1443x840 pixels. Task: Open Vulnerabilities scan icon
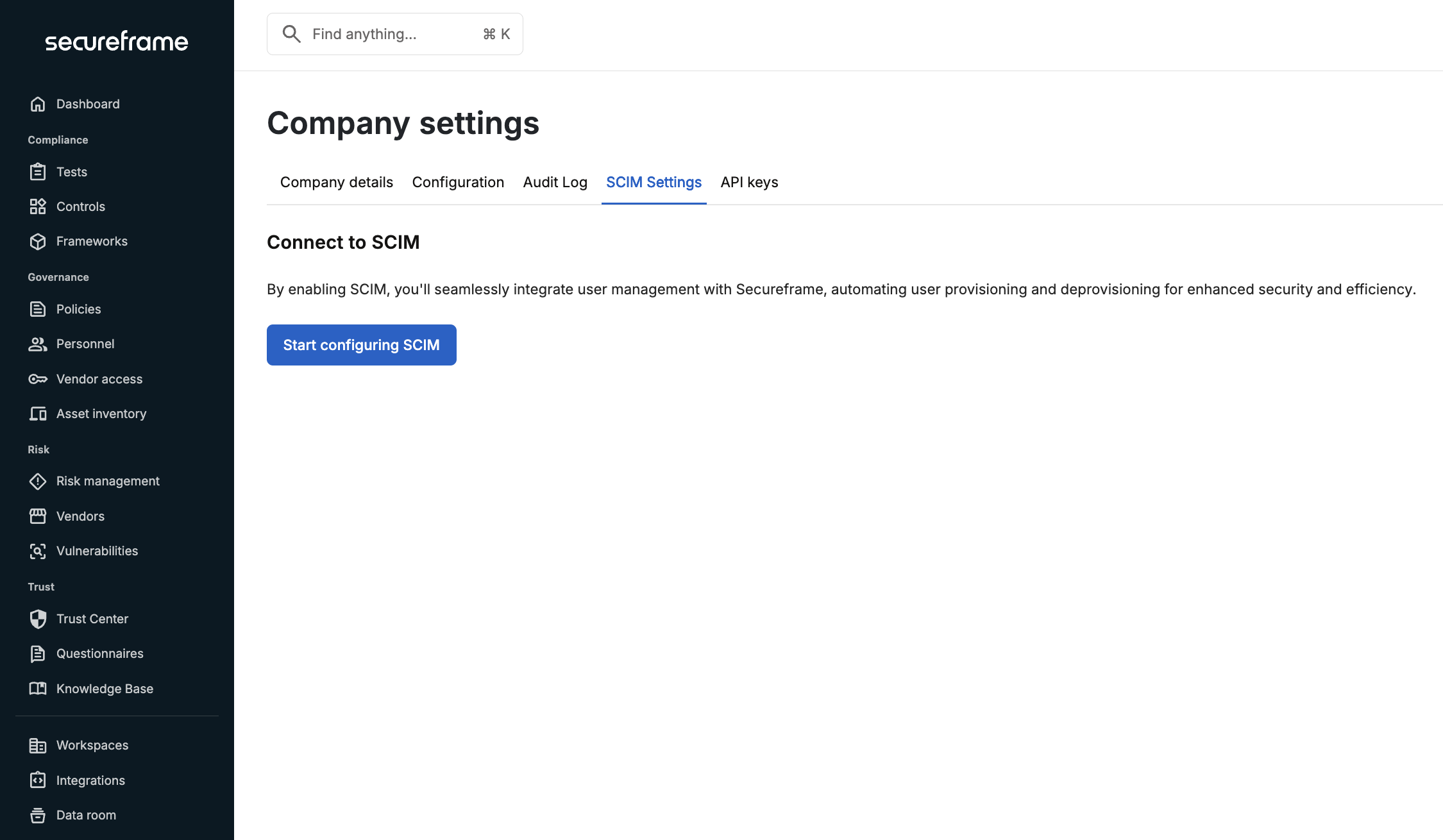[x=38, y=551]
